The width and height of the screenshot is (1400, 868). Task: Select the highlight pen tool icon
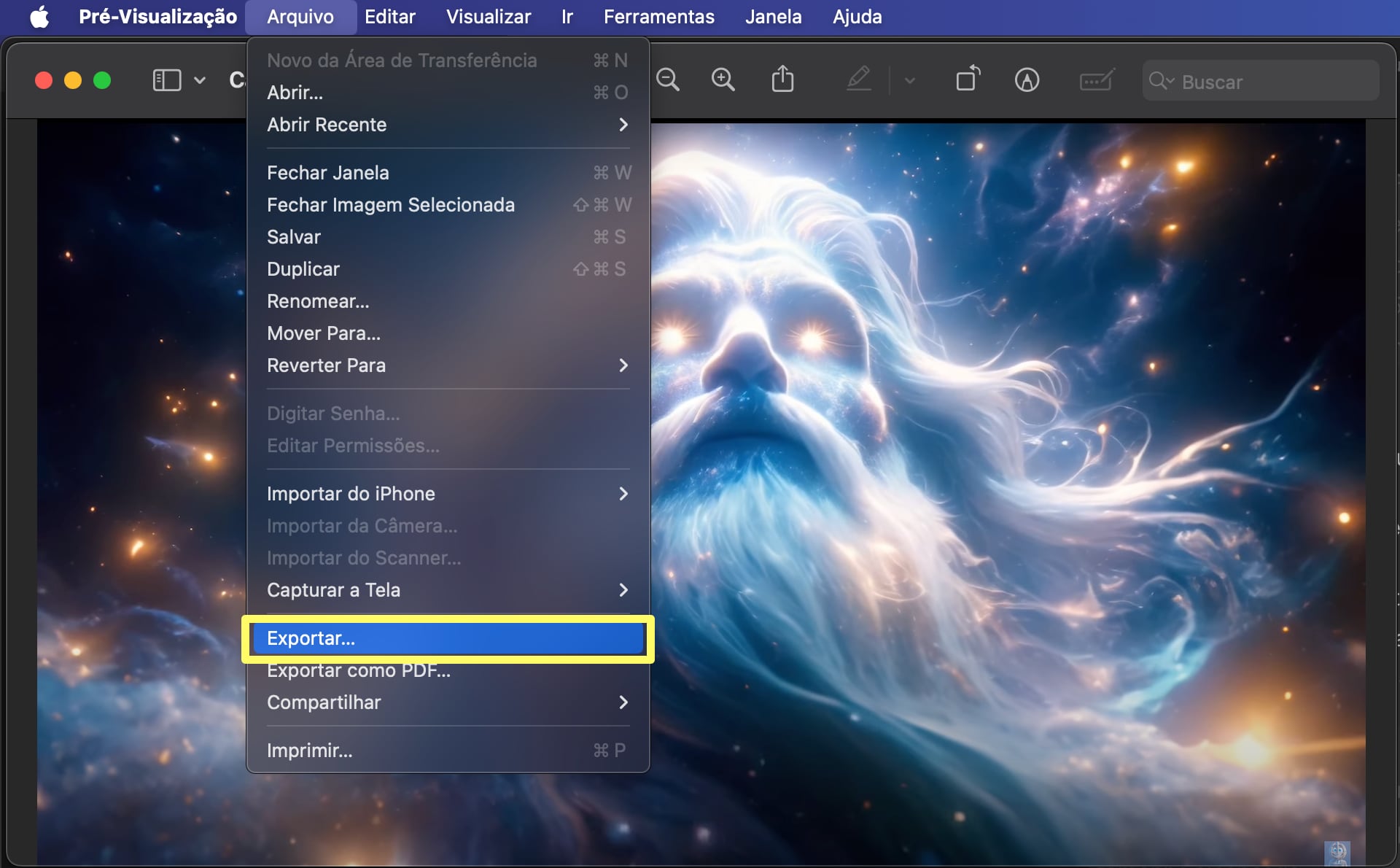tap(858, 79)
